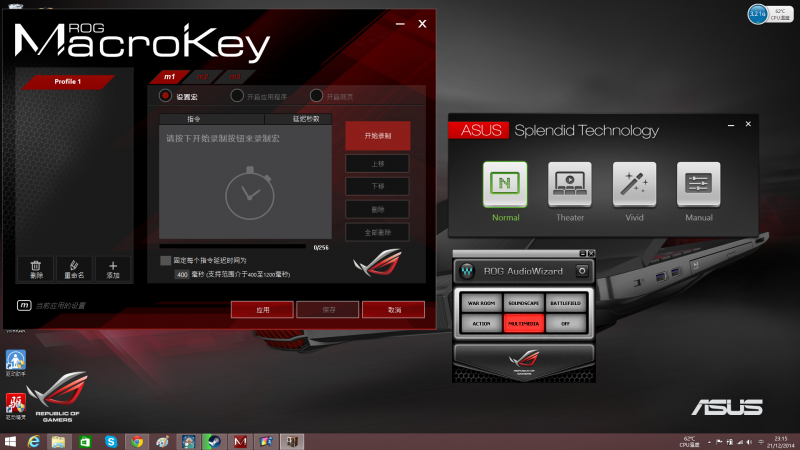Turn AudioWizard off with the OFF button
Image resolution: width=800 pixels, height=450 pixels.
coord(565,323)
